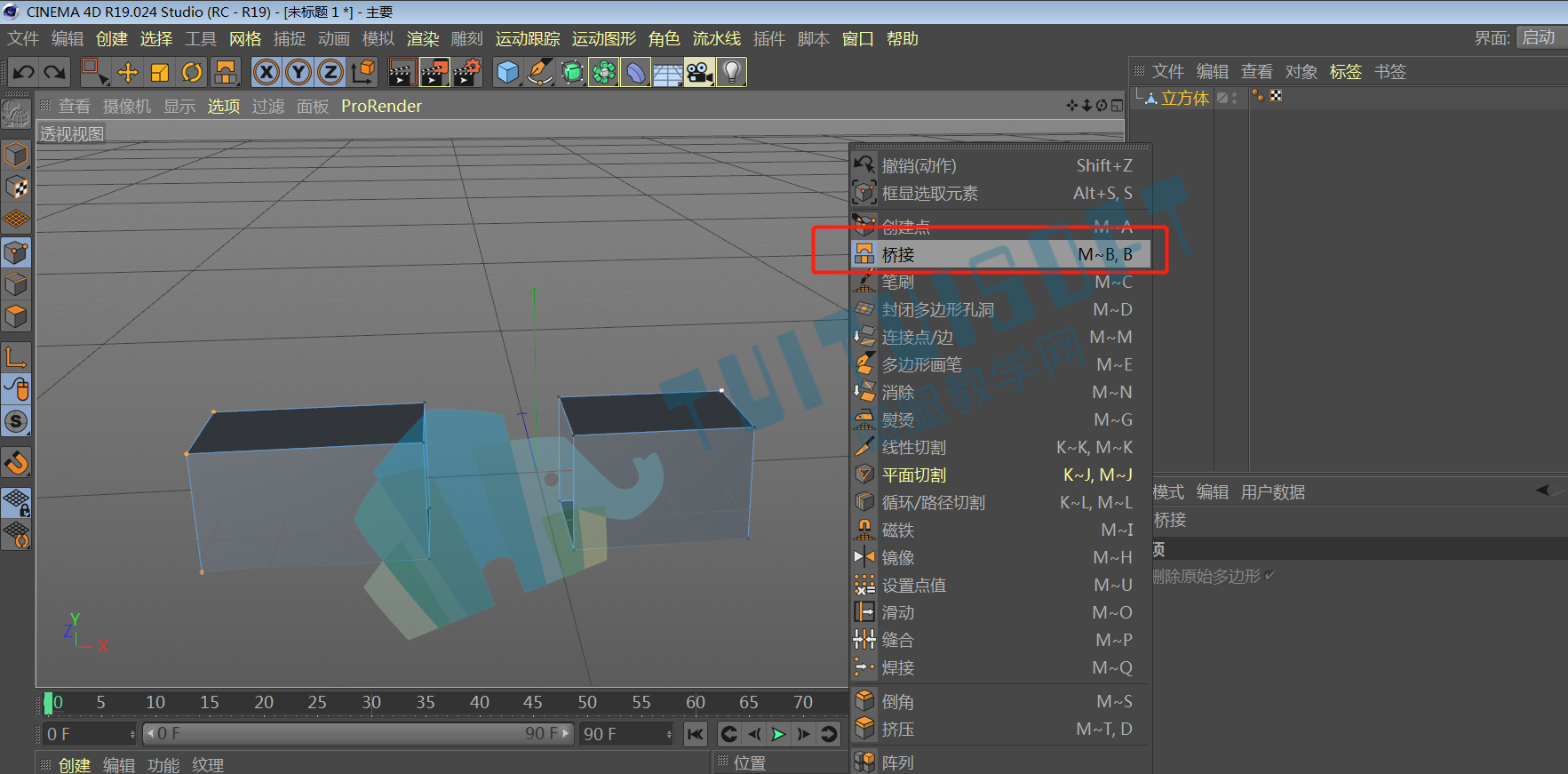Open the Light objects icon
Screen dimensions: 1568x774
(x=732, y=72)
